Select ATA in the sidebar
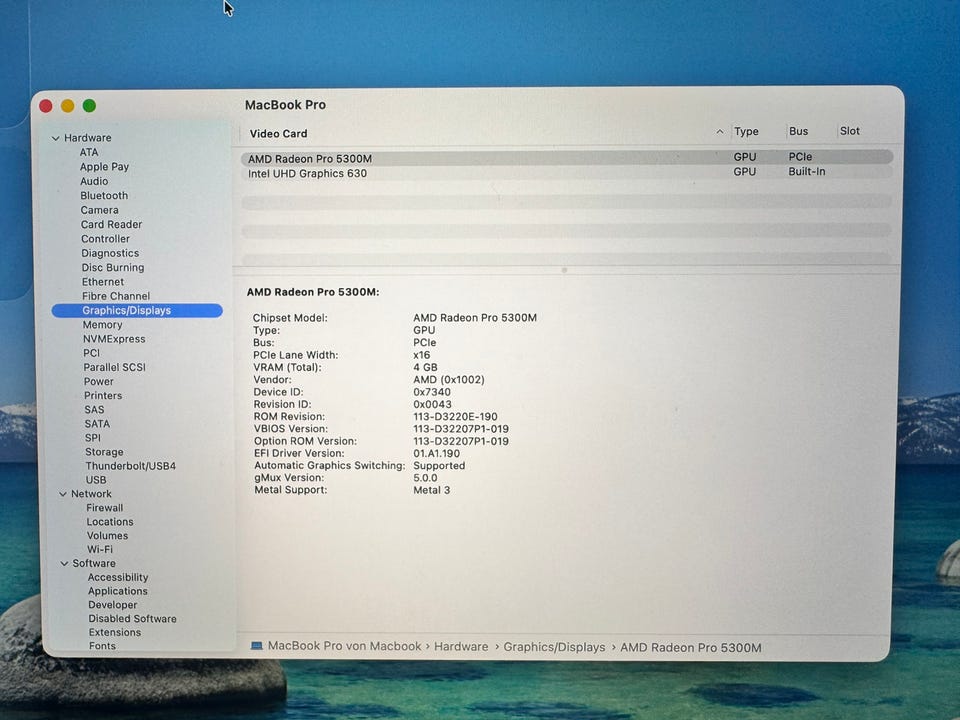The height and width of the screenshot is (720, 960). coord(89,152)
